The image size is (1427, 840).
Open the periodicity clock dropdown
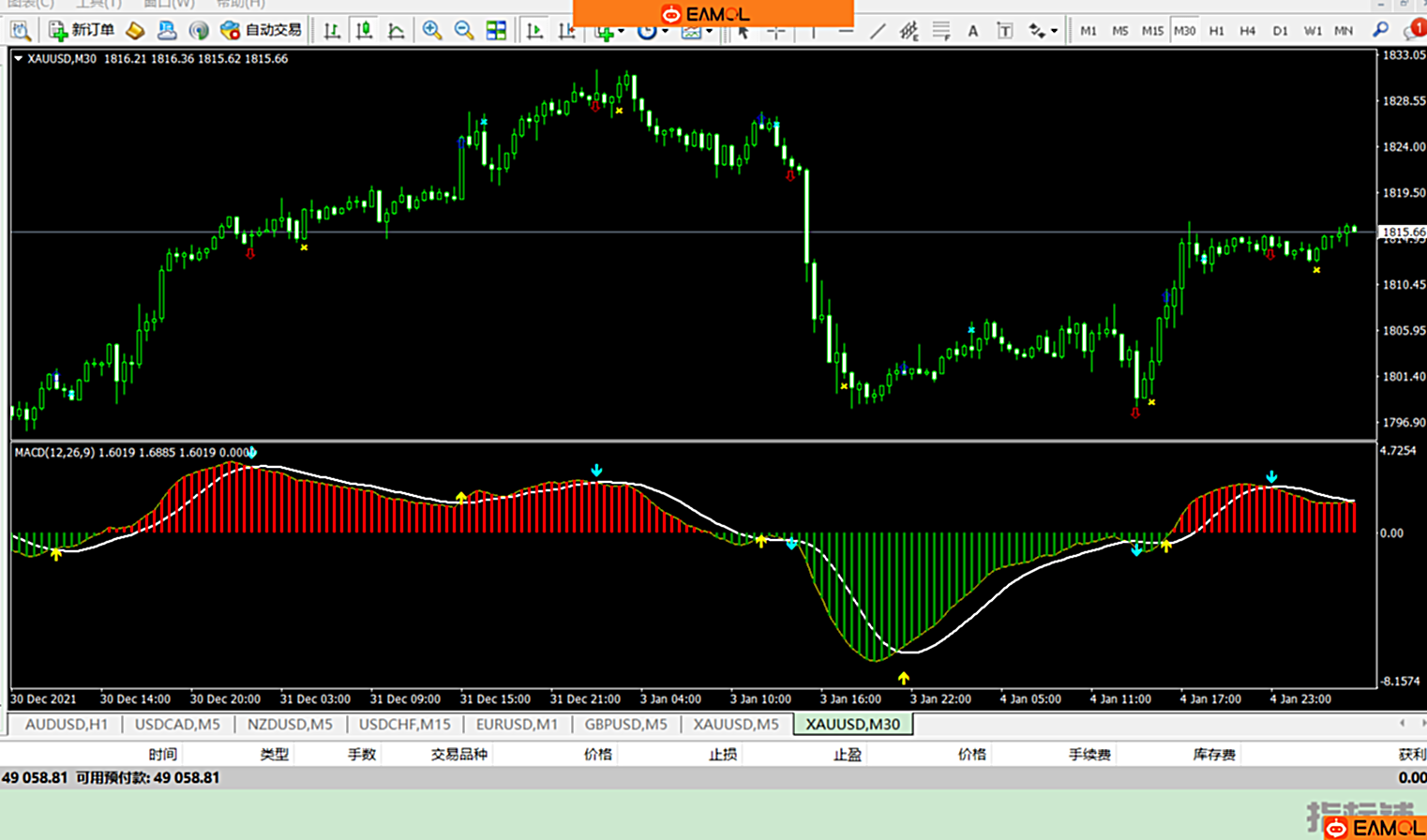click(x=653, y=33)
